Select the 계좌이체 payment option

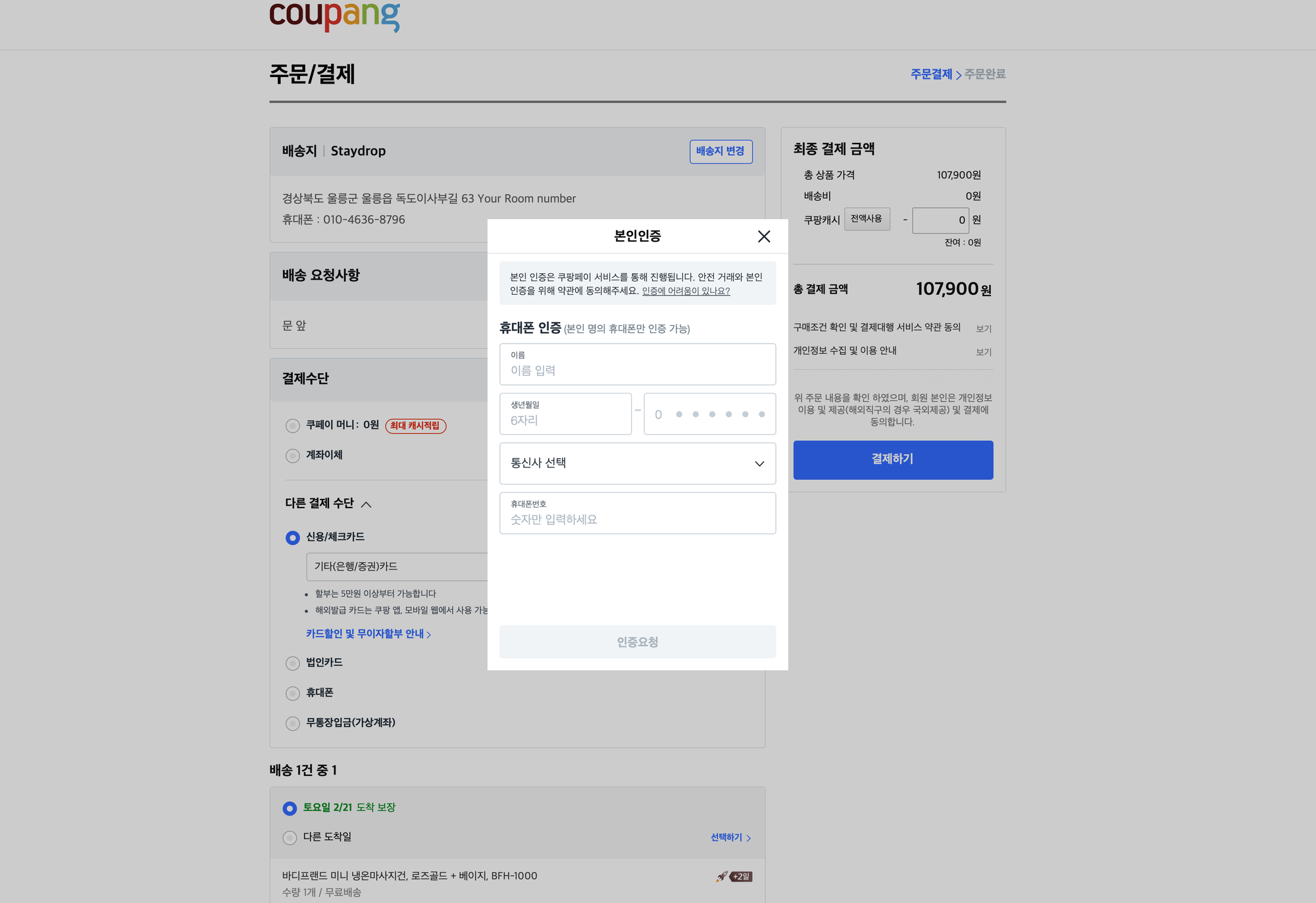coord(293,455)
